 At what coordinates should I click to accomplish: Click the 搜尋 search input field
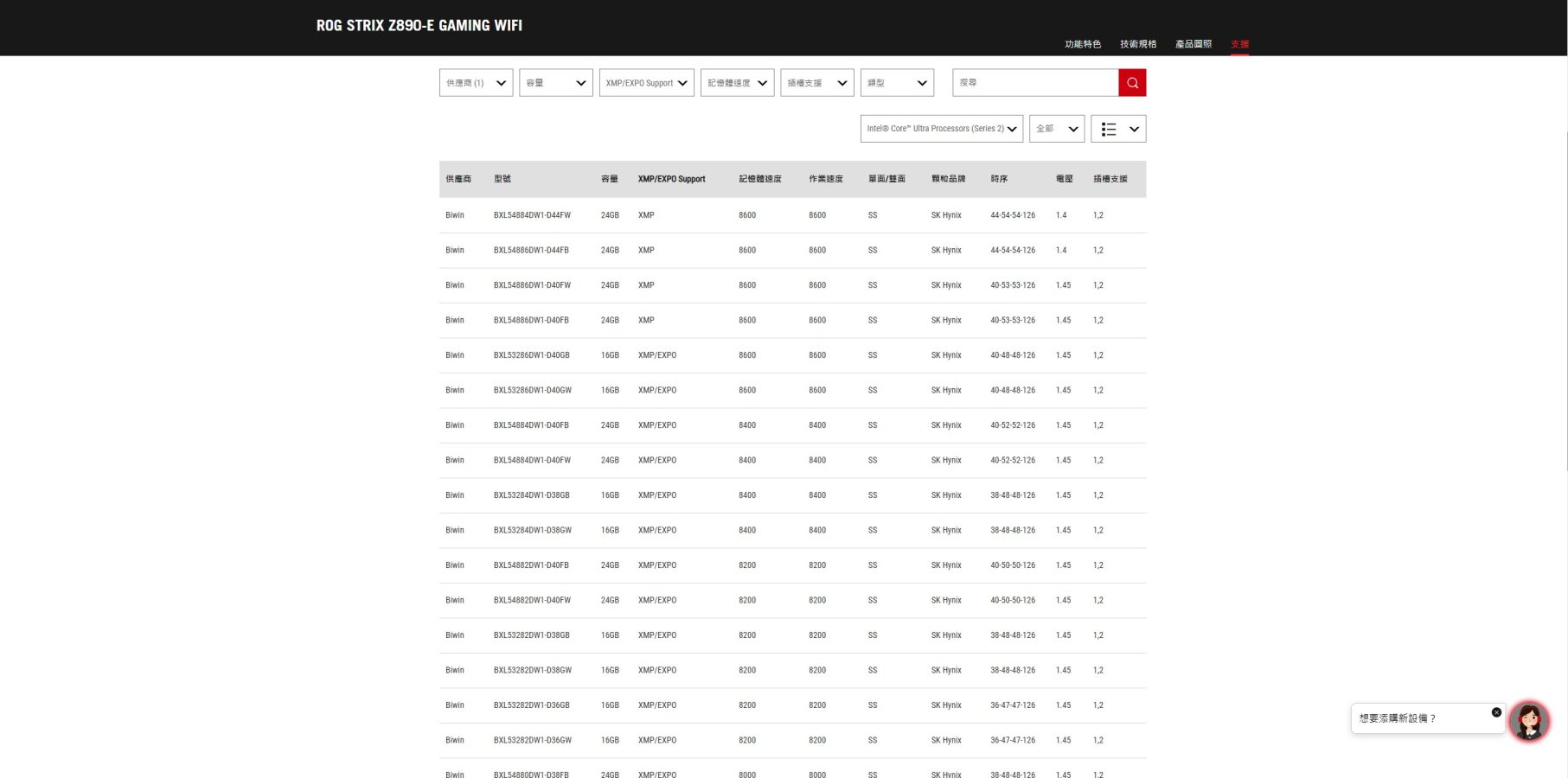pyautogui.click(x=1035, y=83)
